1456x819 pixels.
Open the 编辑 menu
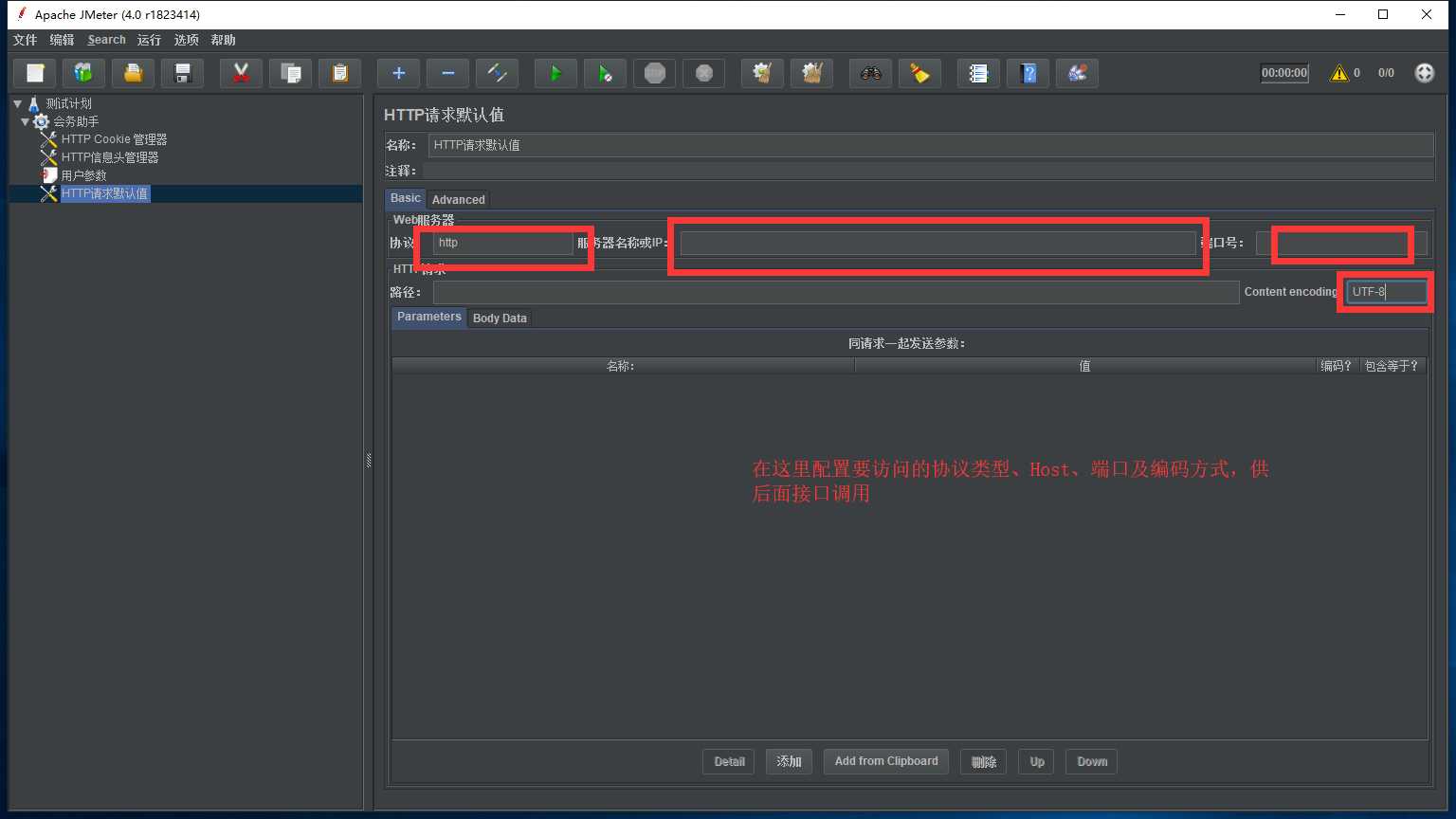pyautogui.click(x=62, y=40)
